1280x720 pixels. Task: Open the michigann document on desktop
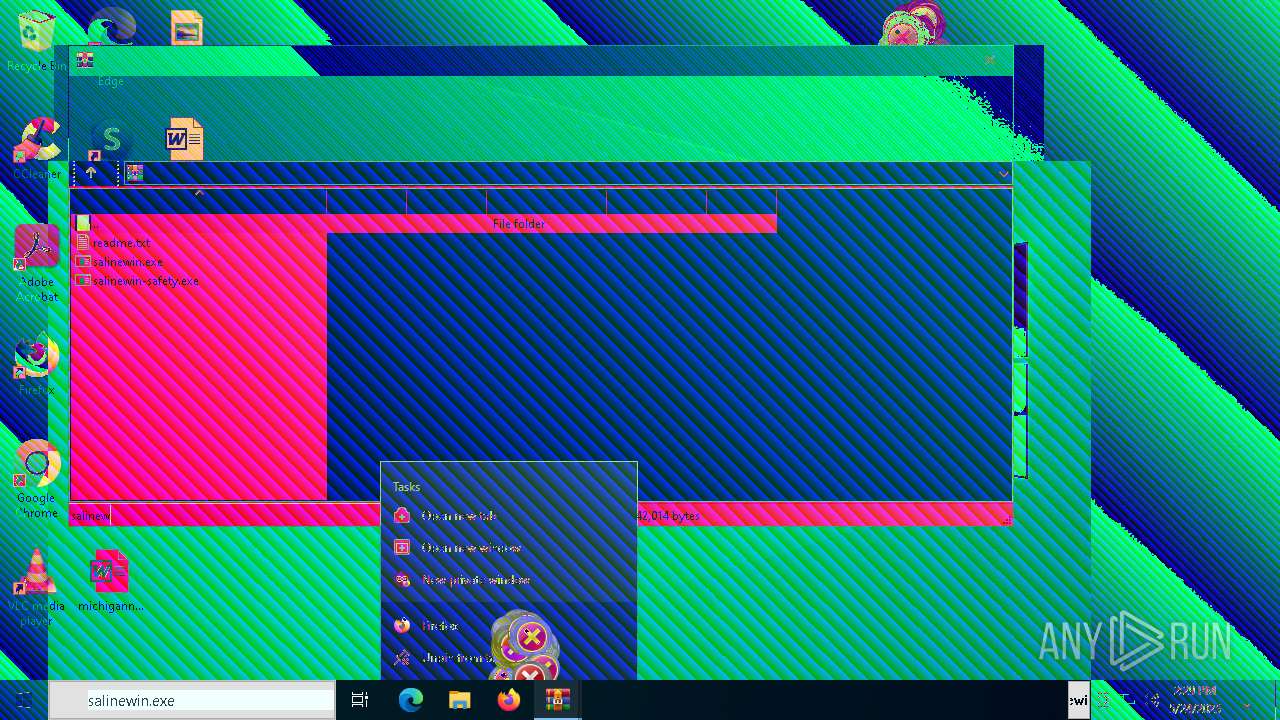coord(110,581)
